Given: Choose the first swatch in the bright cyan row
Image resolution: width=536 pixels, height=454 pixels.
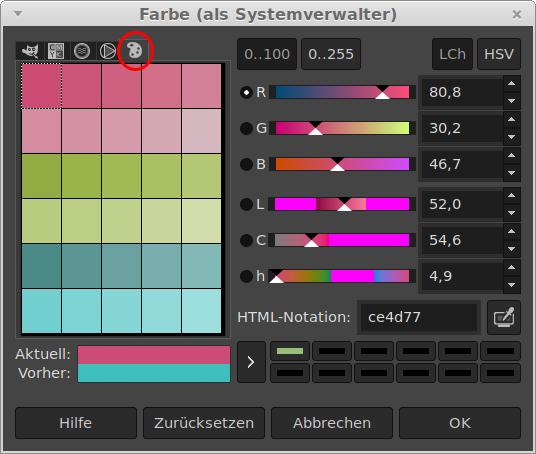Looking at the screenshot, I should coord(41,311).
